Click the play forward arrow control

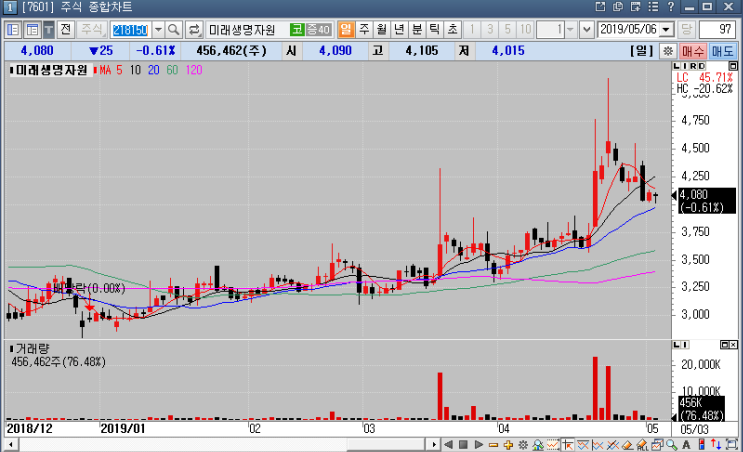point(479,445)
